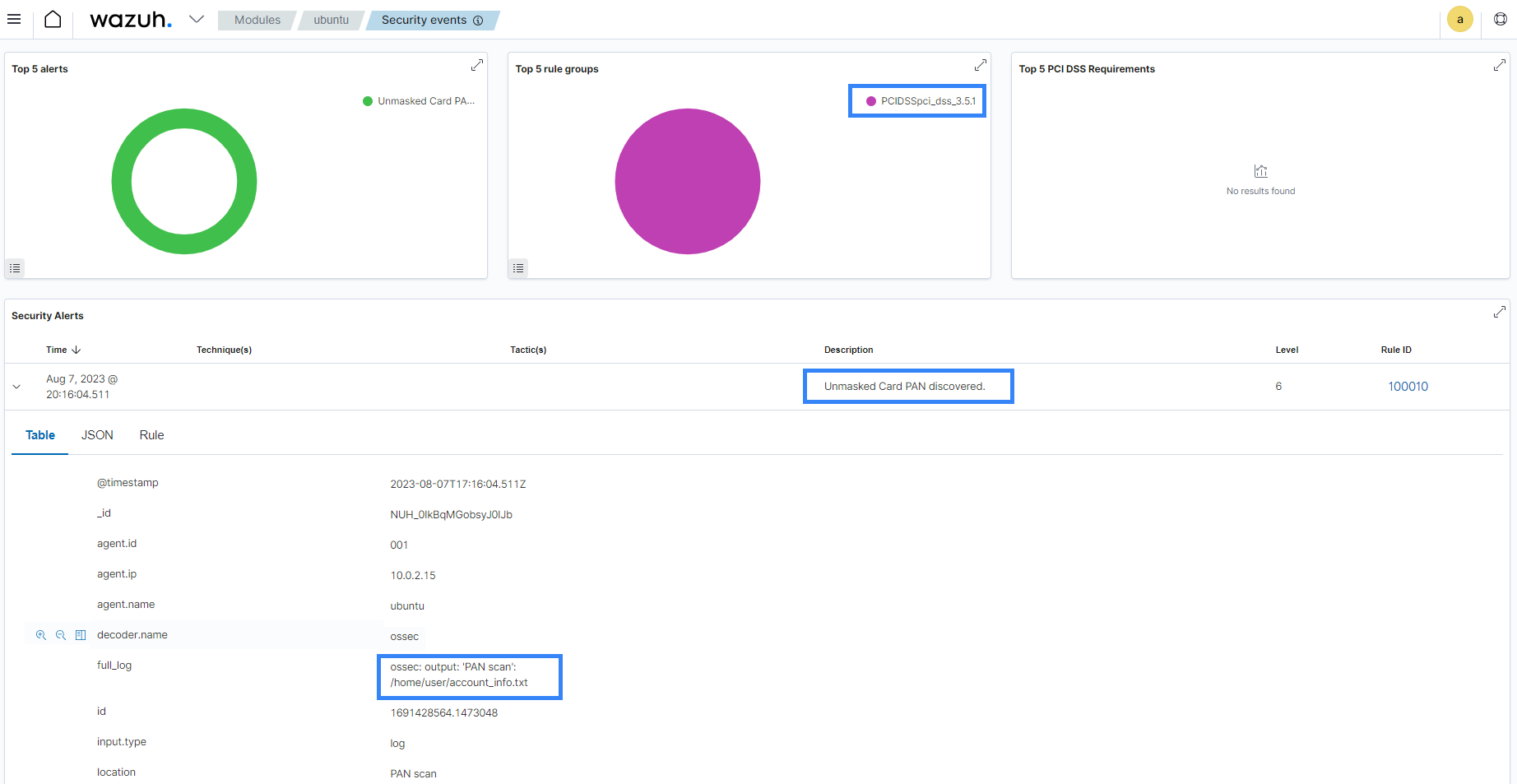
Task: Expand the Top 5 rule groups panel
Action: click(x=980, y=65)
